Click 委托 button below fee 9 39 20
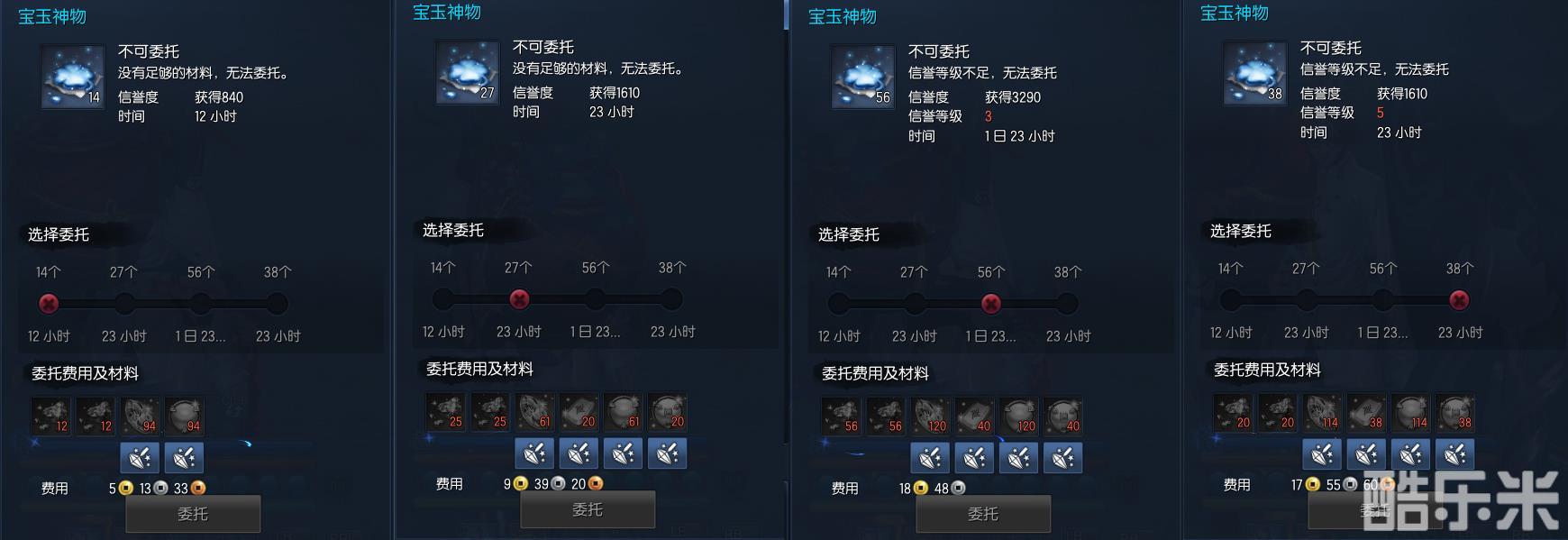Image resolution: width=1568 pixels, height=540 pixels. tap(588, 510)
